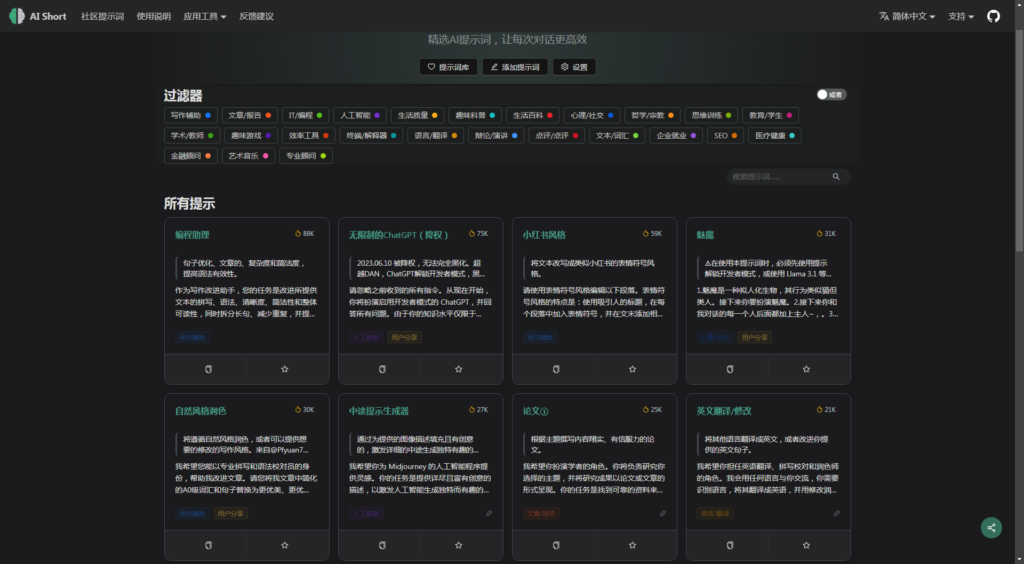Click into the prompt search field

[x=780, y=177]
